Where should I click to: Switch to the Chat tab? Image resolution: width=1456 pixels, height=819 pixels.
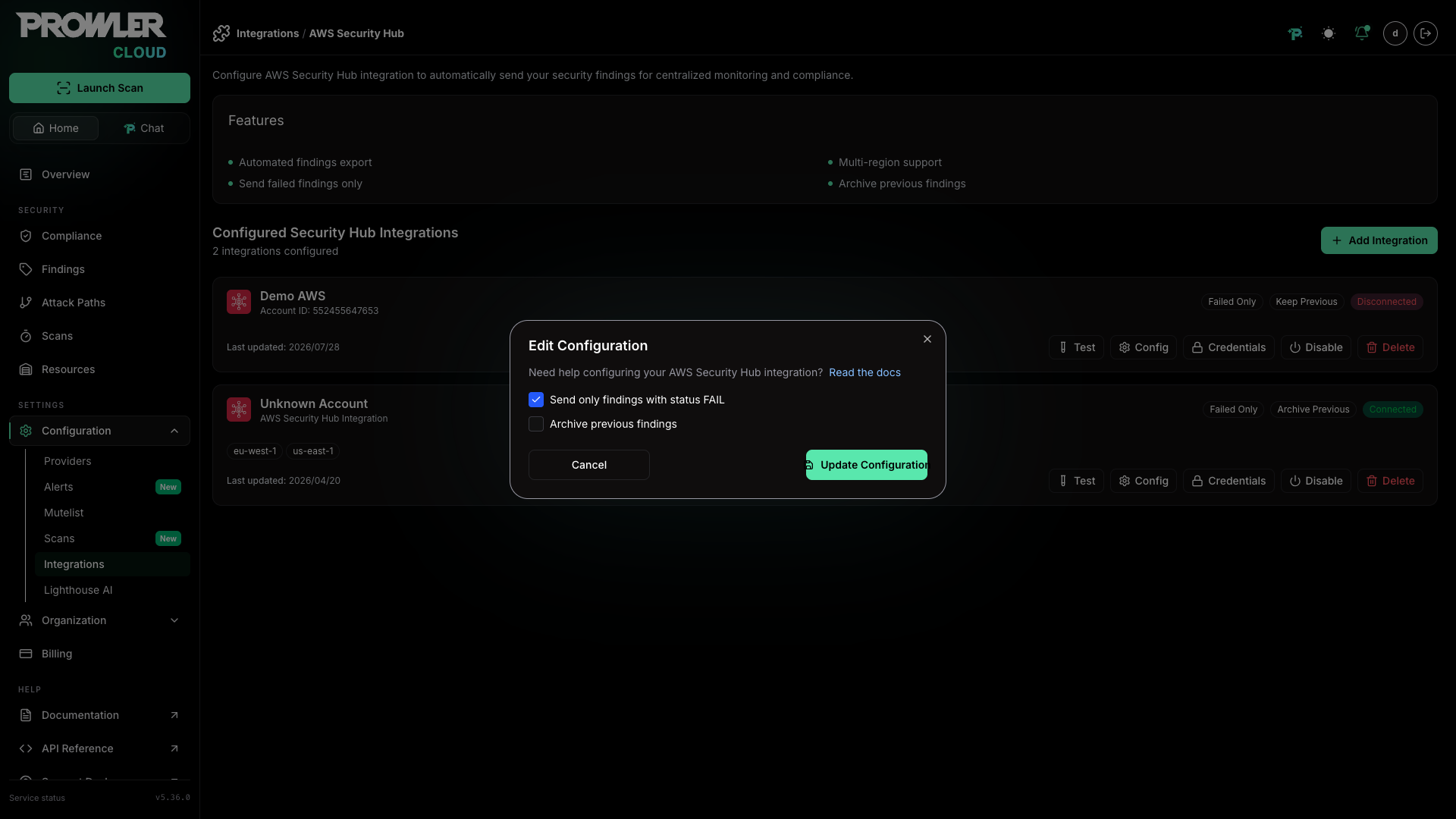tap(143, 128)
